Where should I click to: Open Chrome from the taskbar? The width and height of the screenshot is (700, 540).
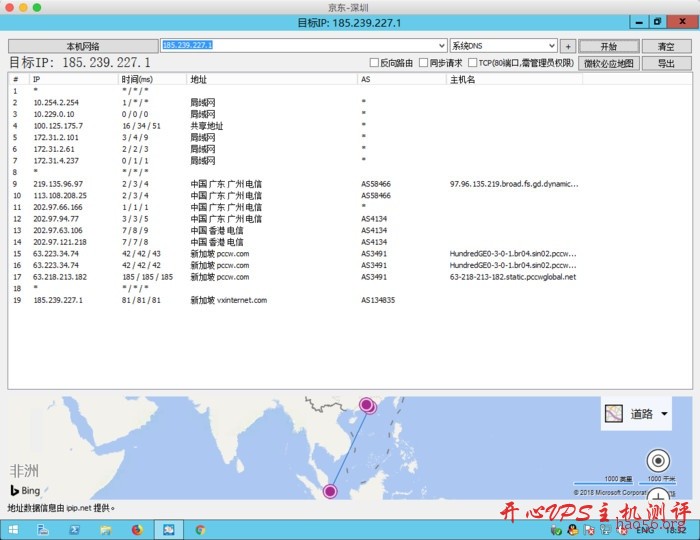point(200,528)
